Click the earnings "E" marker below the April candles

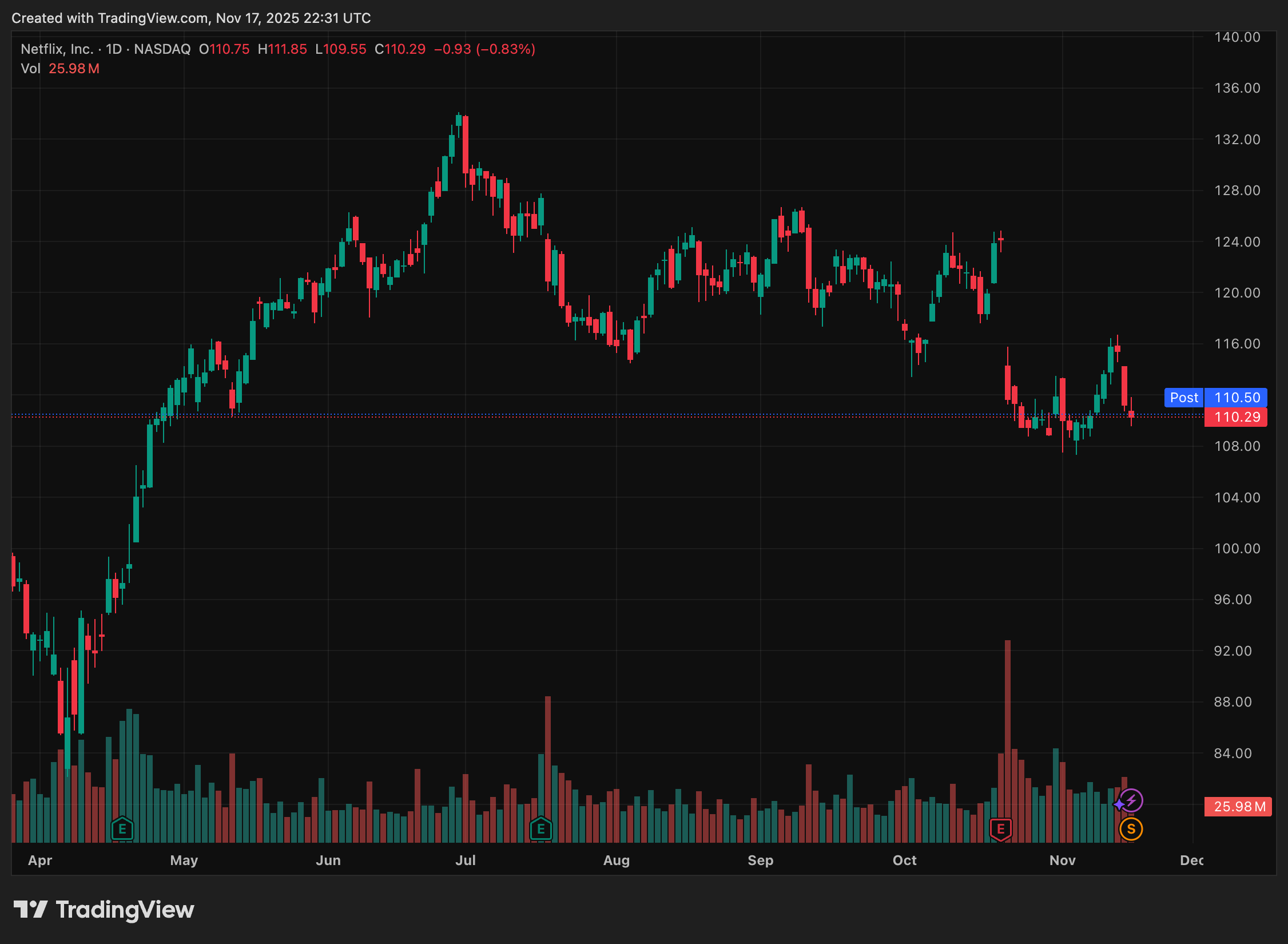click(122, 828)
